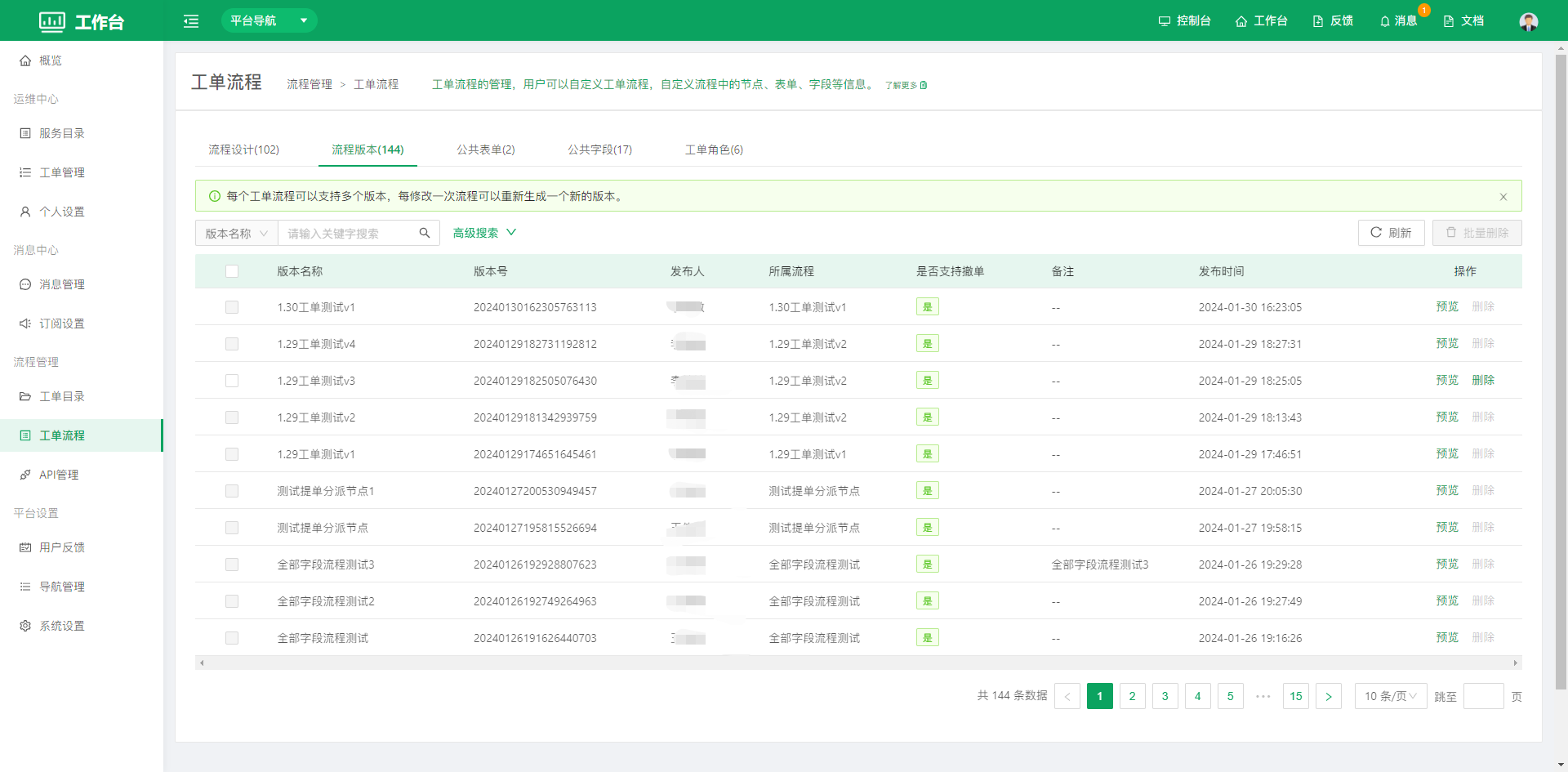Check the row 全部字段流程测试2
The width and height of the screenshot is (1568, 772).
click(232, 601)
